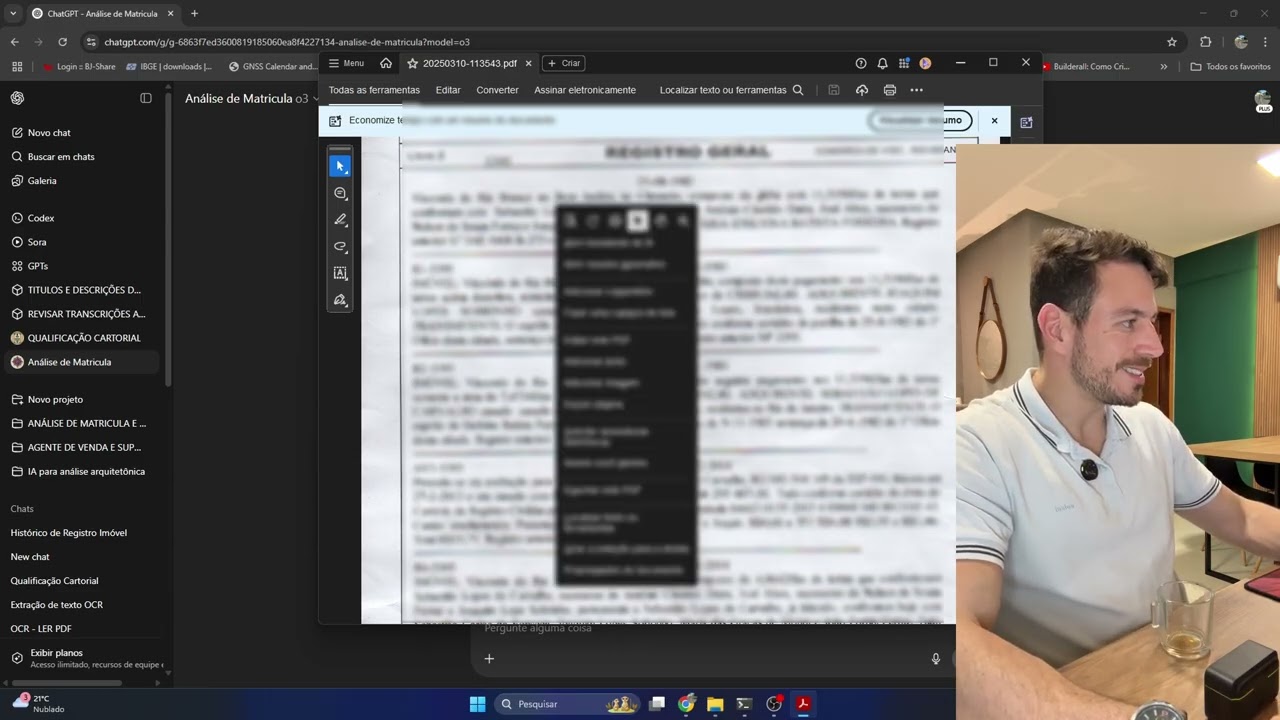Open Codex in ChatGPT sidebar
Image resolution: width=1280 pixels, height=720 pixels.
[80, 217]
